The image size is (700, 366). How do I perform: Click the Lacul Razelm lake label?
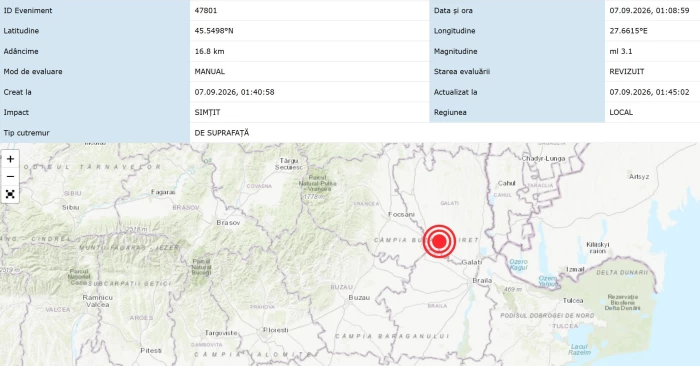(579, 349)
